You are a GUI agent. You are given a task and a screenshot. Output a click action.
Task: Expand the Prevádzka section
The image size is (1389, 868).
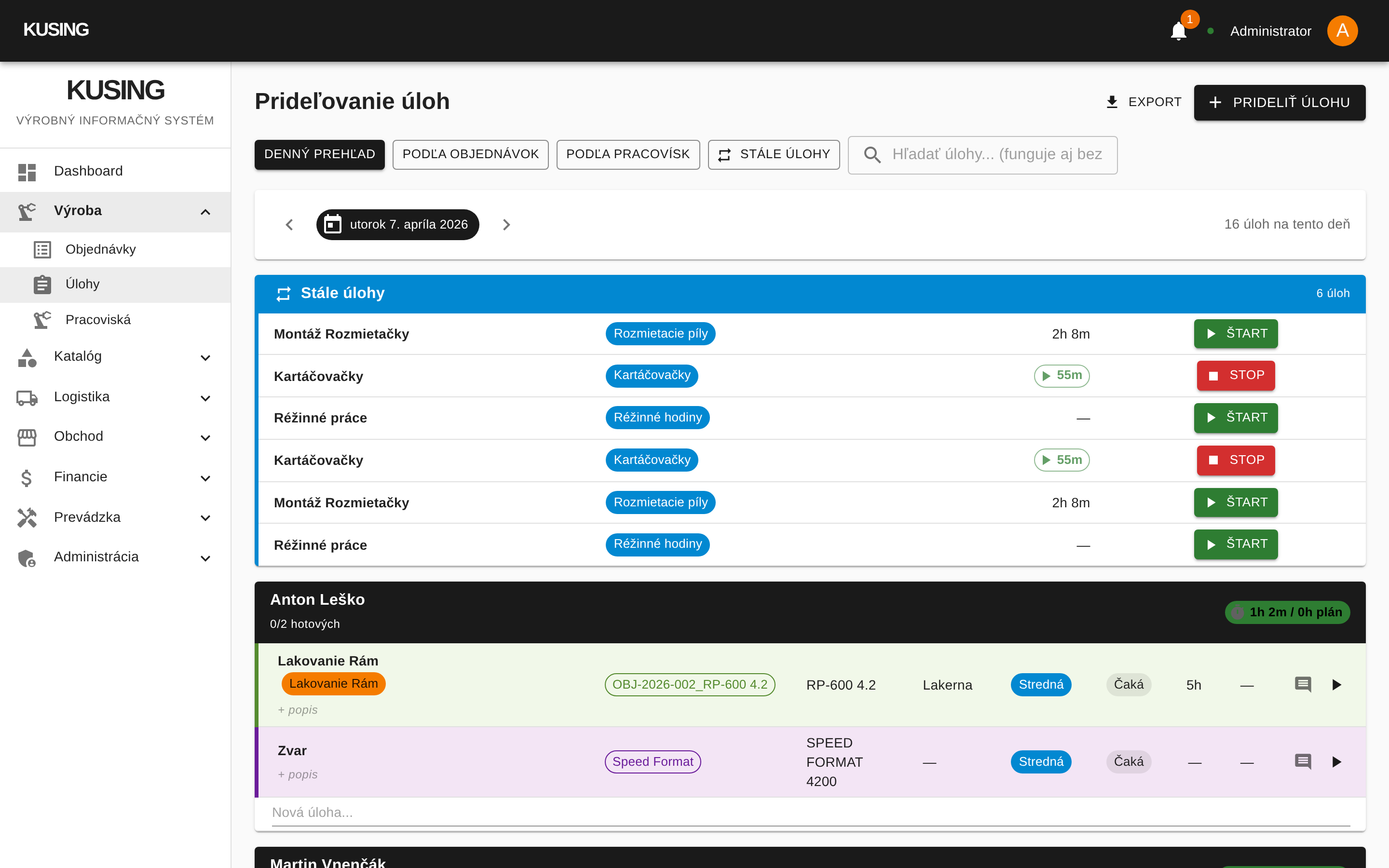(115, 517)
